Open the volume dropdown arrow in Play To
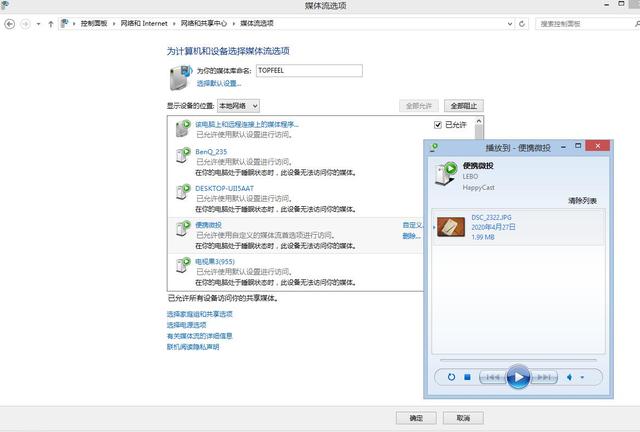This screenshot has height=432, width=640. (582, 377)
